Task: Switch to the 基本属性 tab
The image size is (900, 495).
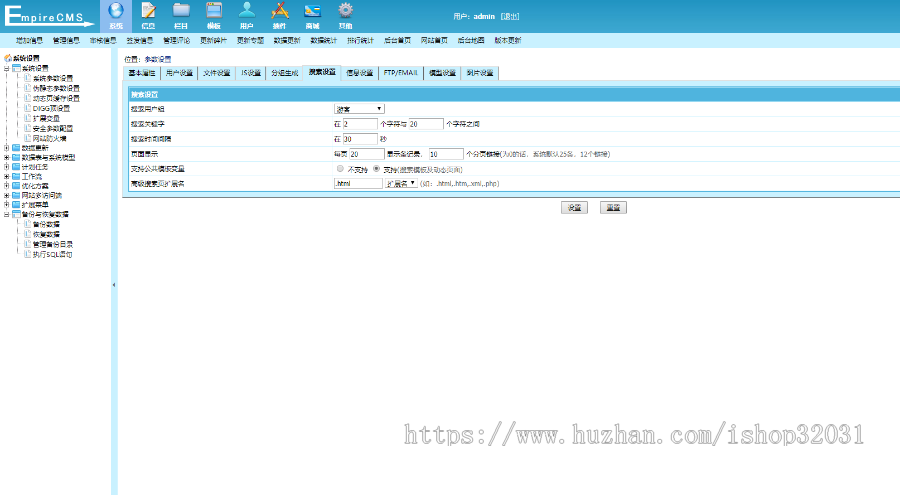Action: 142,73
